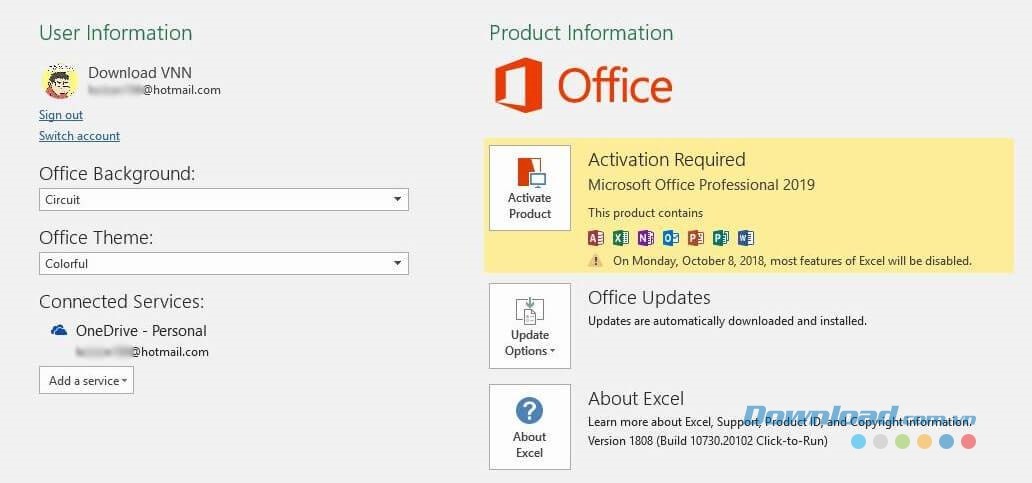Click the 'Version 1808' build text
This screenshot has width=1032, height=483.
coord(708,441)
